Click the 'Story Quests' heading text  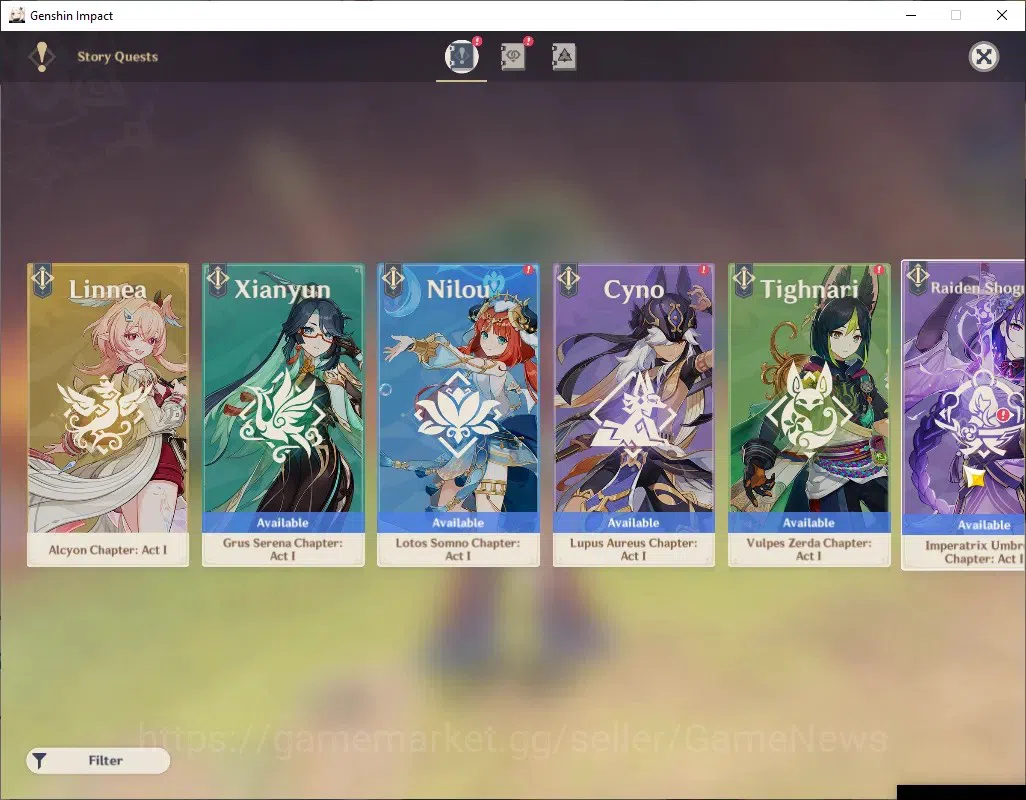(118, 57)
